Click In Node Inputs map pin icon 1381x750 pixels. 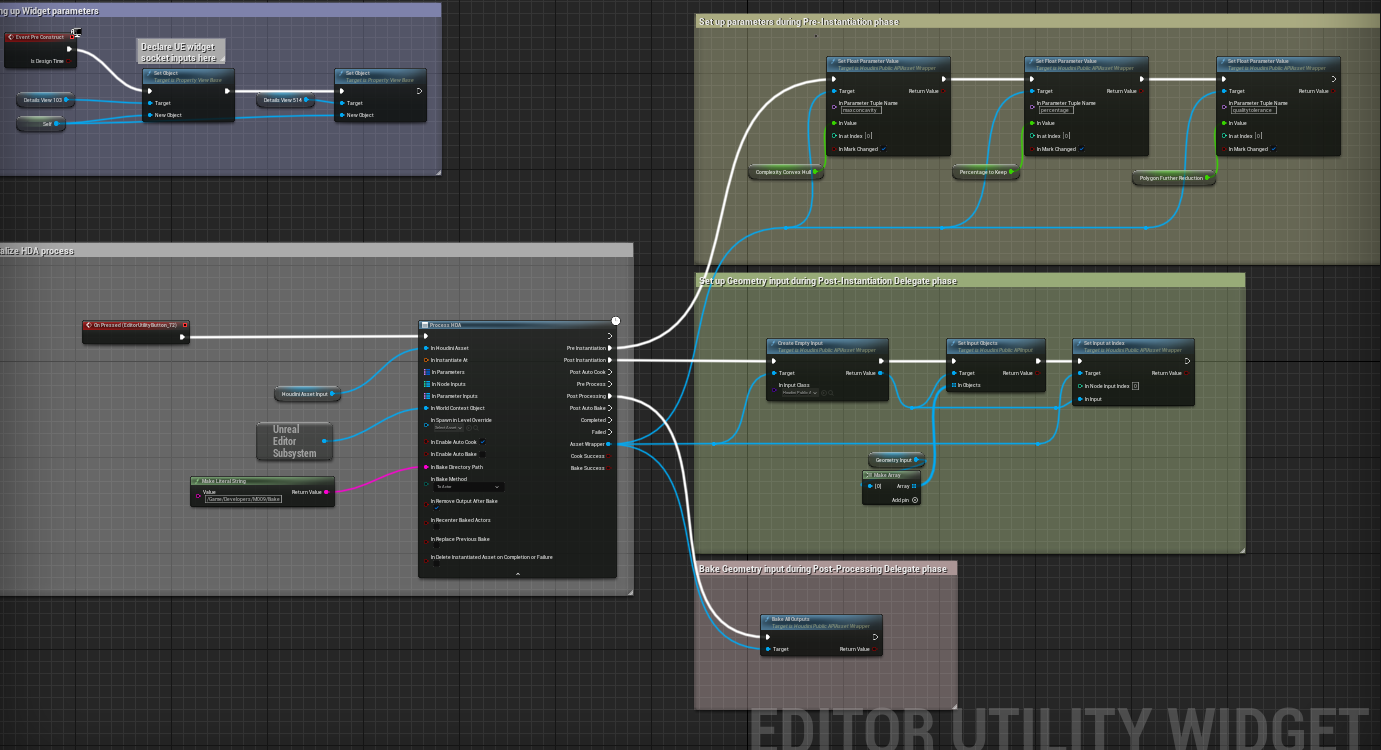pyautogui.click(x=426, y=384)
